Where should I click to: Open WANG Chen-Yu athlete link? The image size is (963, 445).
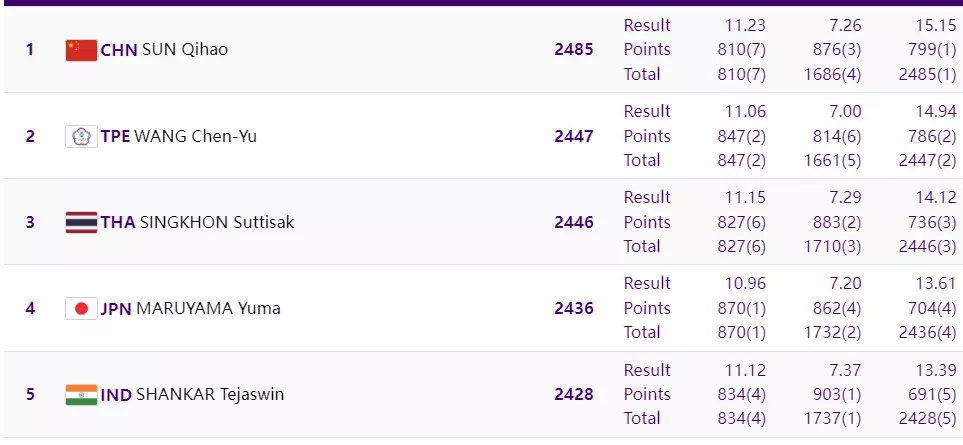(x=195, y=136)
